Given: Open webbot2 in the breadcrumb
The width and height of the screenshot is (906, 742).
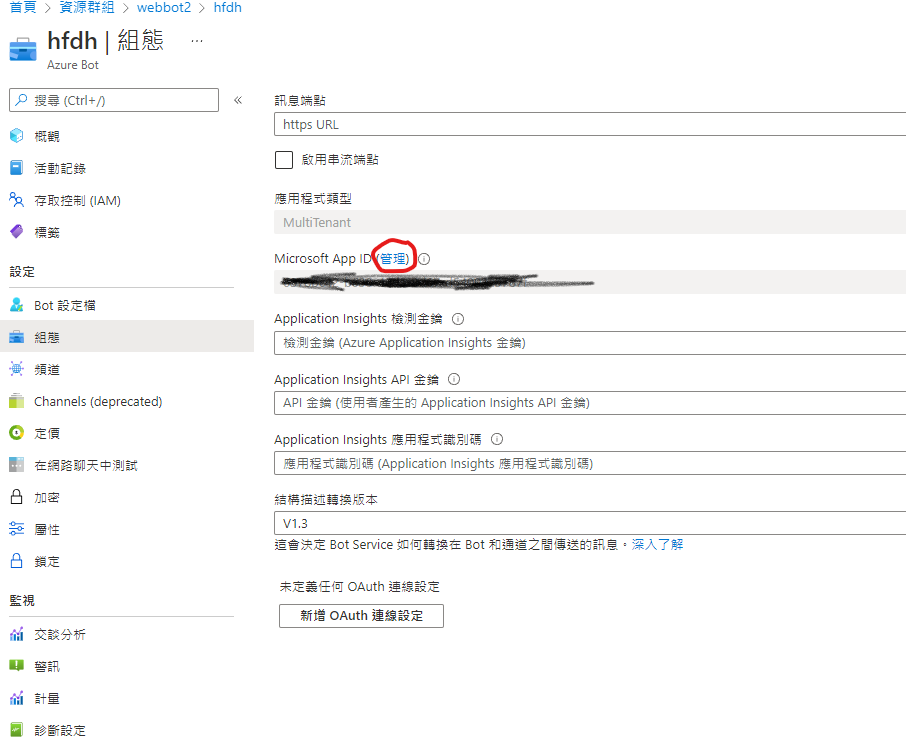Looking at the screenshot, I should (x=164, y=8).
